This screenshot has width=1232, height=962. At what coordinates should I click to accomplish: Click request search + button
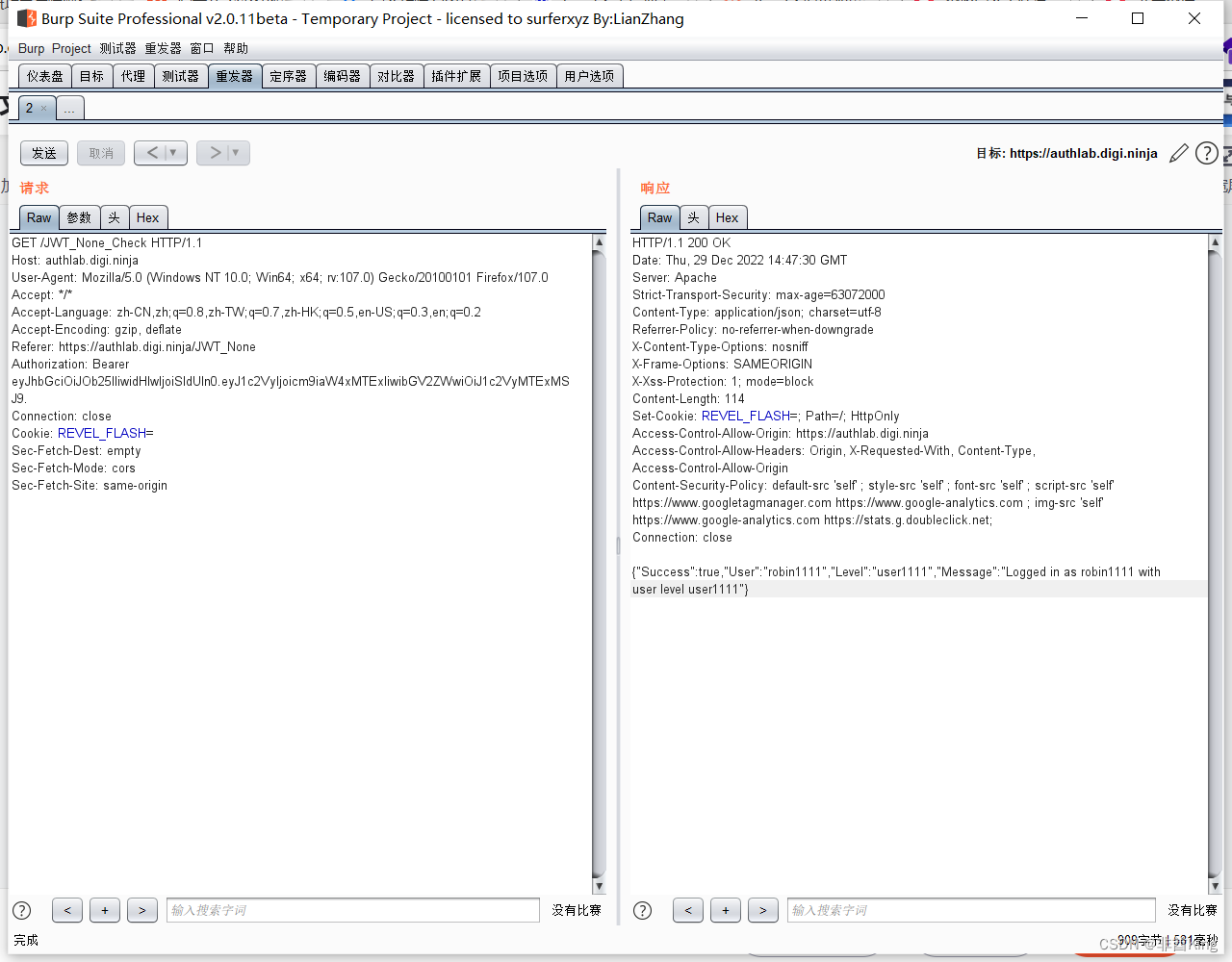click(105, 910)
